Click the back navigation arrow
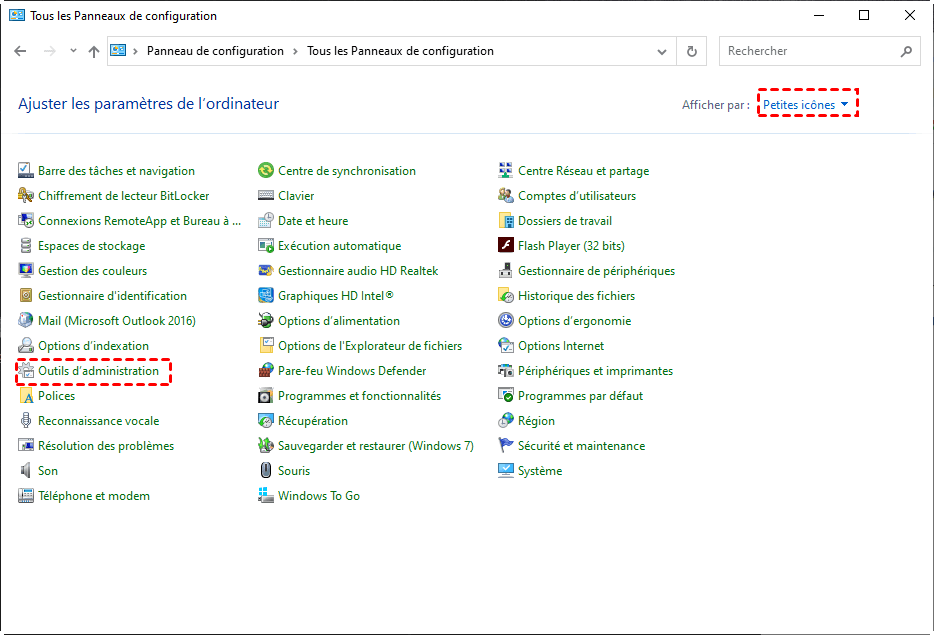Image resolution: width=934 pixels, height=635 pixels. 21,51
